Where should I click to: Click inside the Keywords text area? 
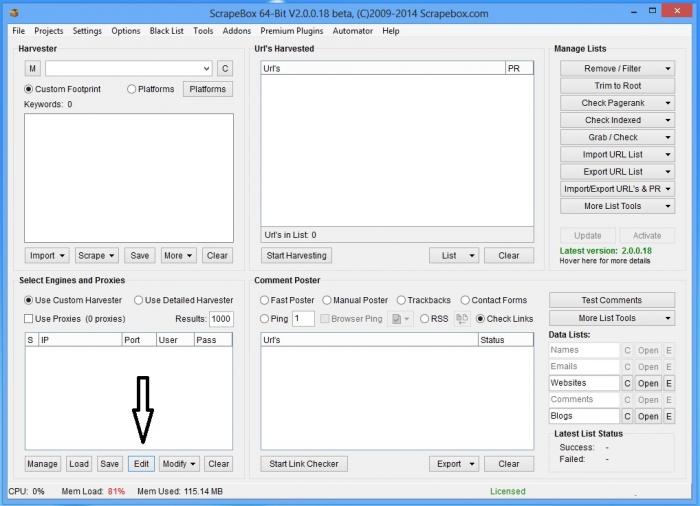coord(129,178)
